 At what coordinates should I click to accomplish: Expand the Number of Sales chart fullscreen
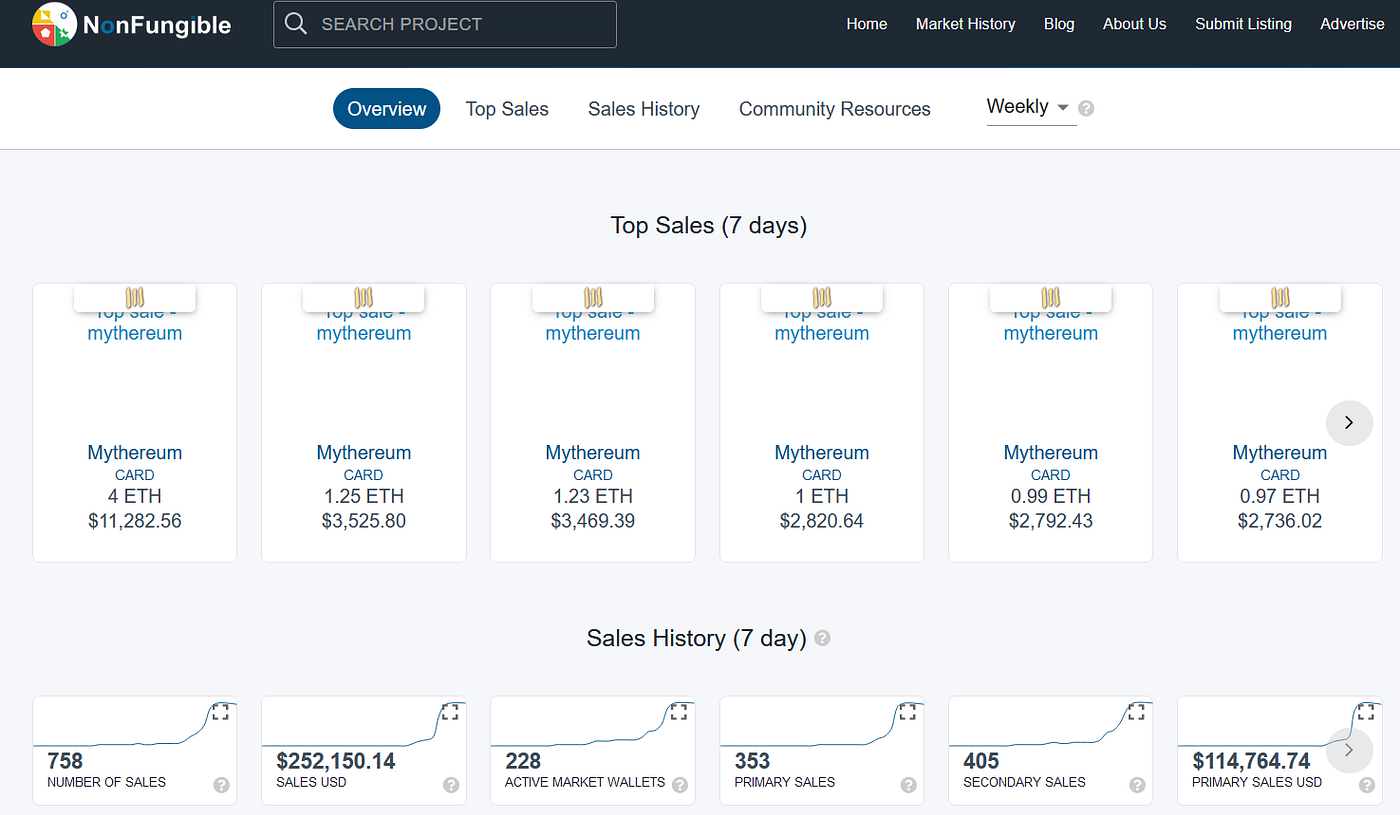[220, 712]
